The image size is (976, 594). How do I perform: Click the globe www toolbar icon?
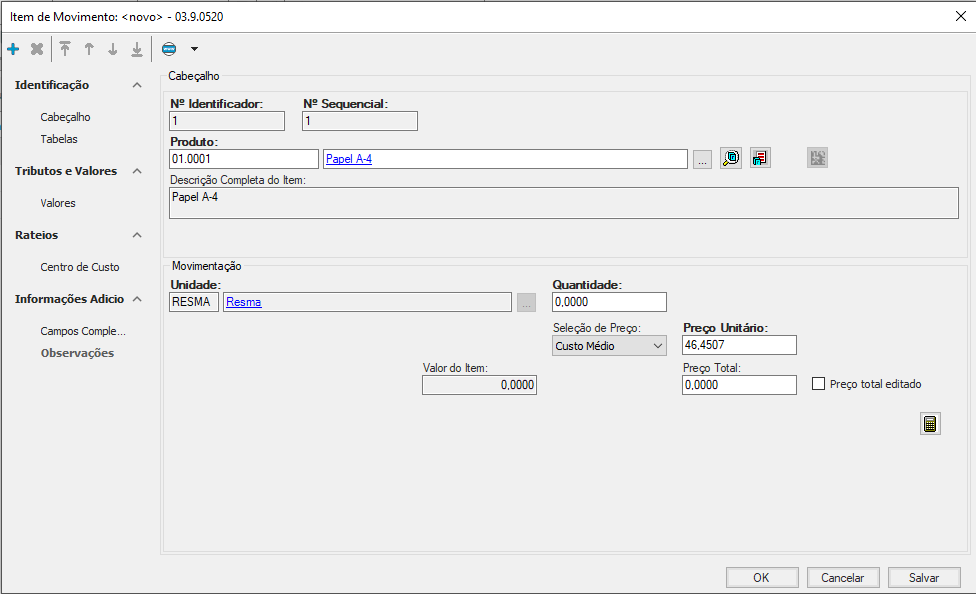coord(169,49)
